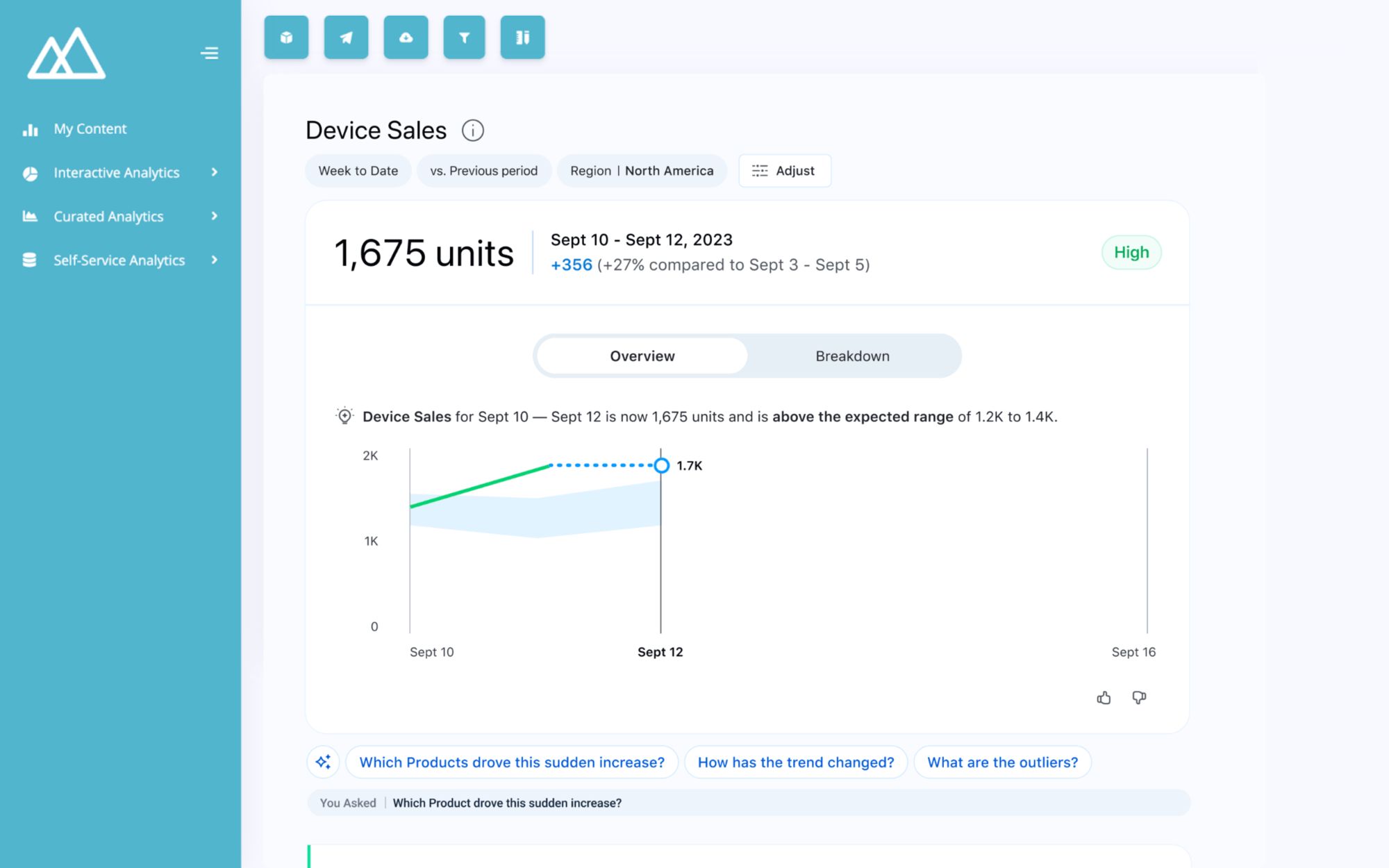Open the funnel filter tool

click(x=464, y=37)
